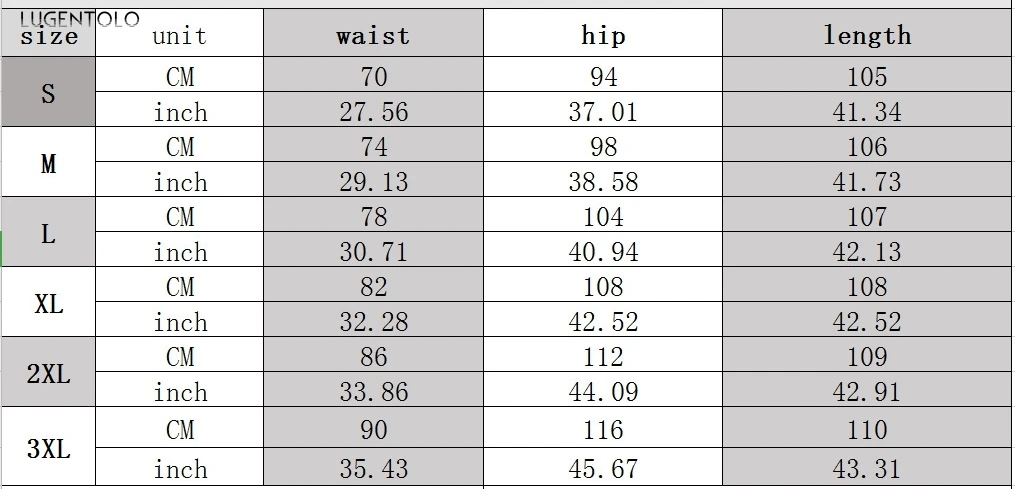Select hip value 38.58 cell
Image resolution: width=1015 pixels, height=489 pixels.
tap(603, 182)
